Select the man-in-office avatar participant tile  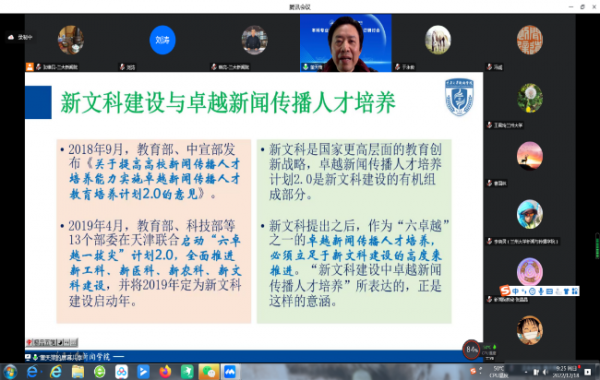click(254, 40)
